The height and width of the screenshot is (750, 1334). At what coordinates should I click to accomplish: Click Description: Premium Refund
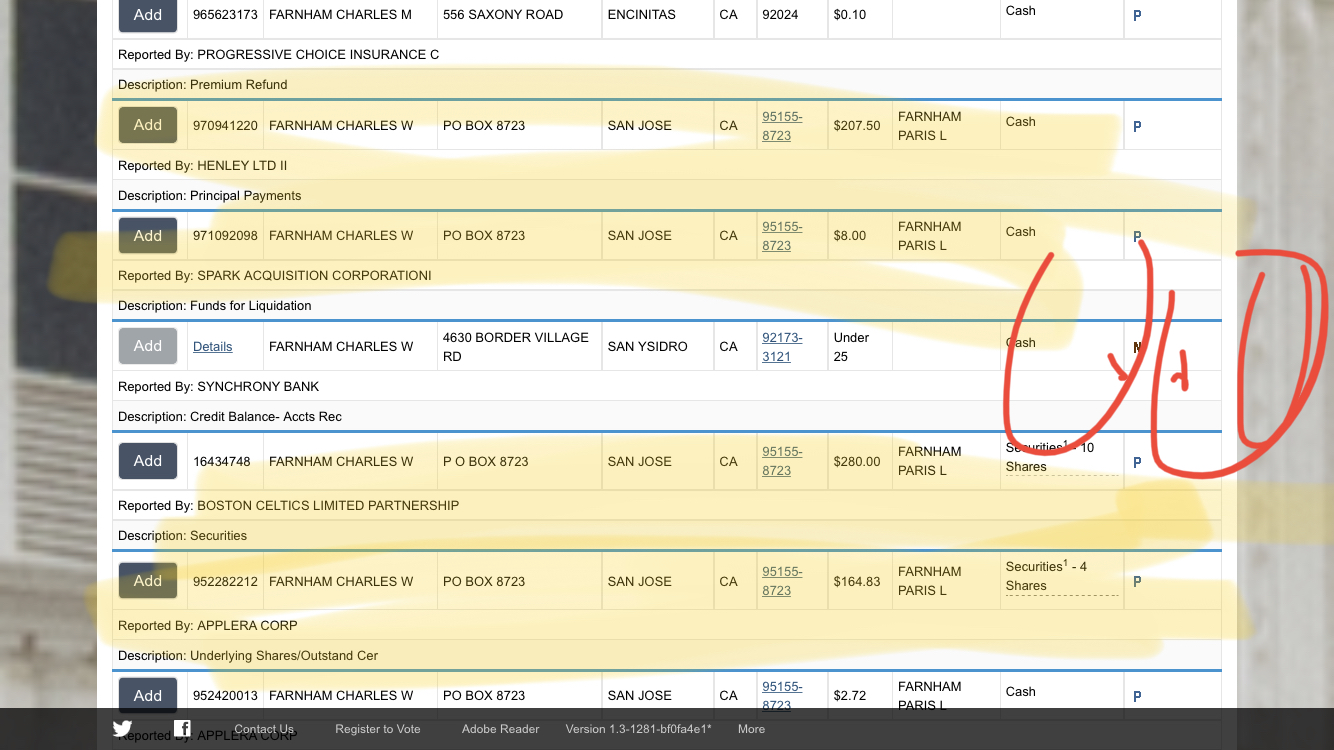click(203, 84)
